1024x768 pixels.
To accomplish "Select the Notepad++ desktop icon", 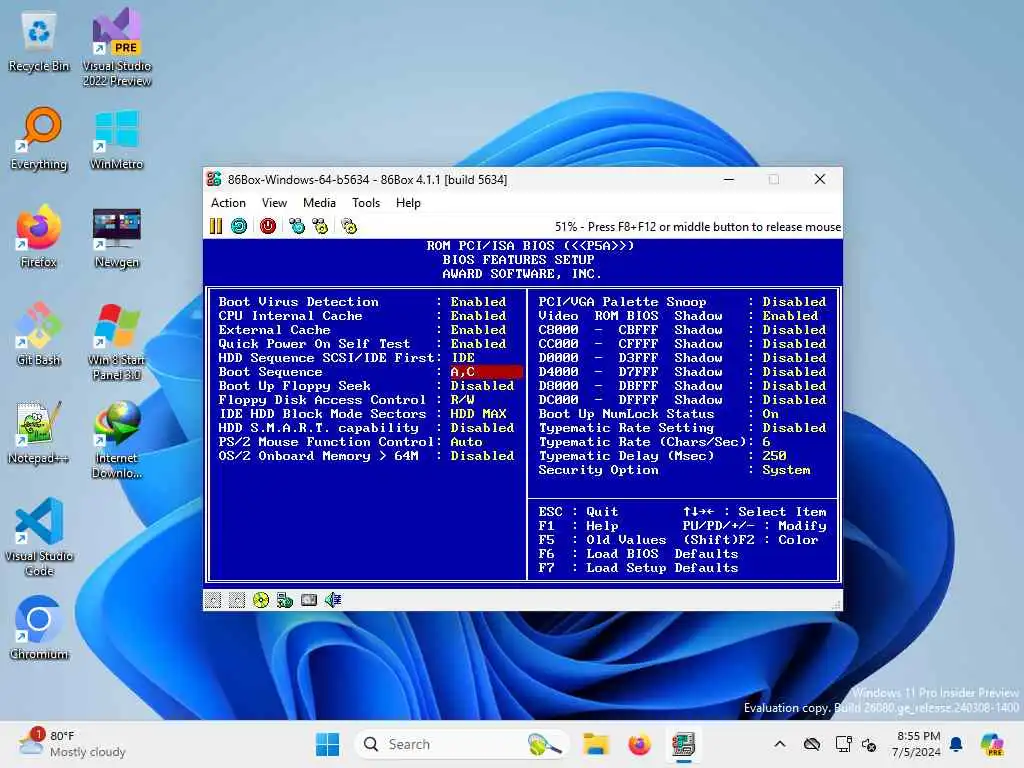I will (x=39, y=432).
